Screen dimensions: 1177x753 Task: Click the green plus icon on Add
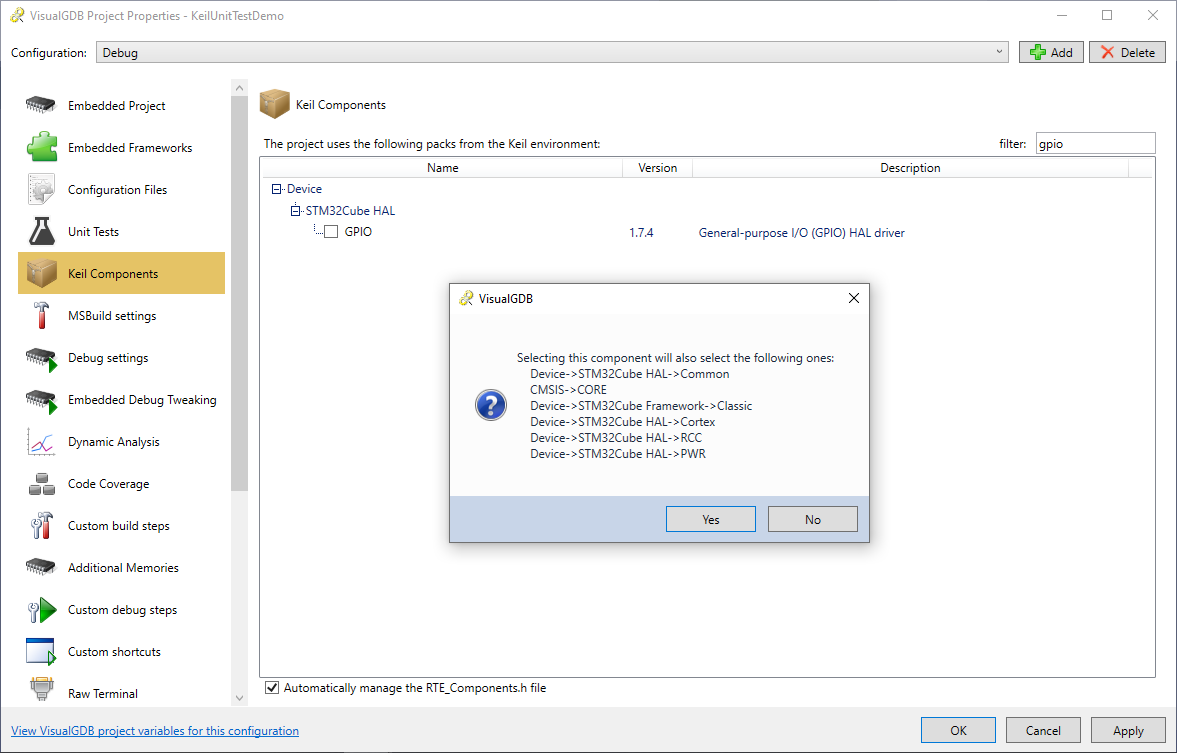click(1037, 52)
